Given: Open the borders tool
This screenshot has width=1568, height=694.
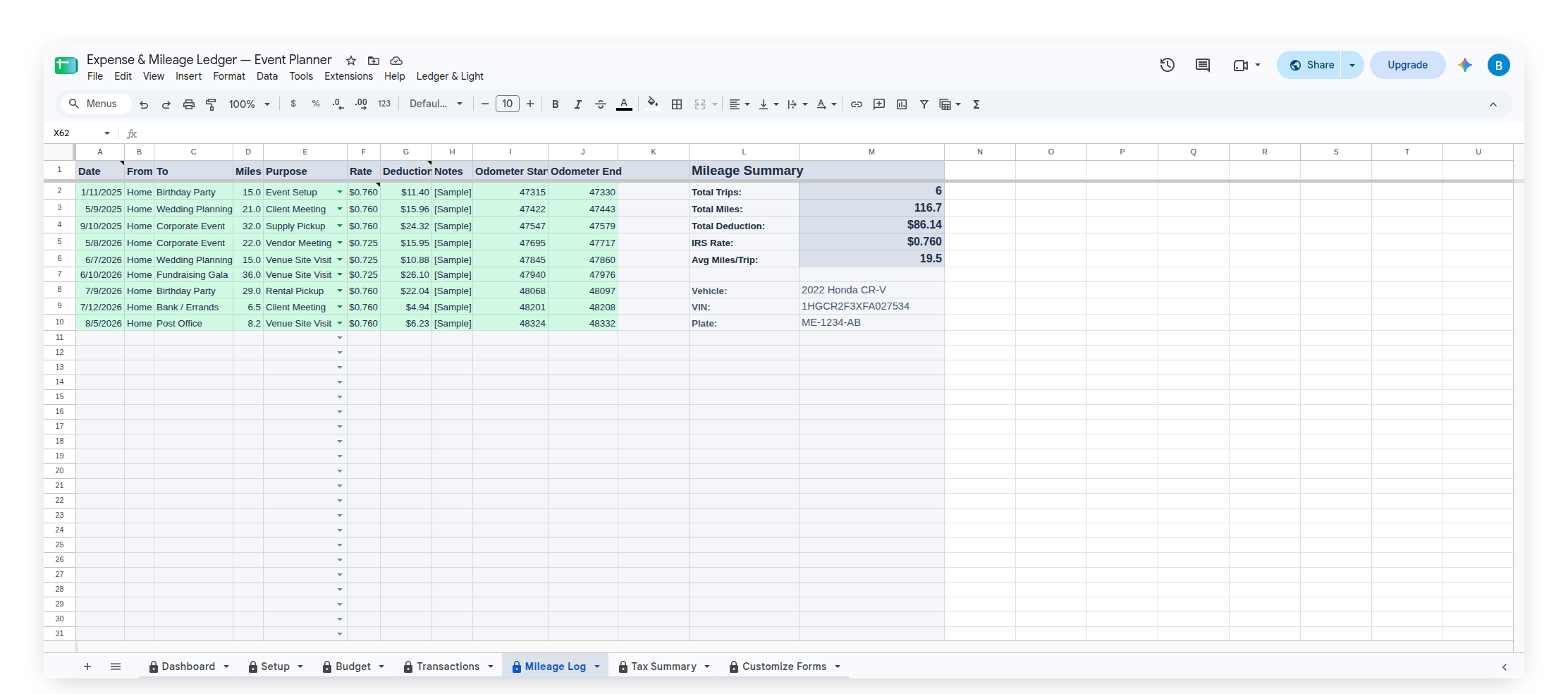Looking at the screenshot, I should click(x=677, y=104).
